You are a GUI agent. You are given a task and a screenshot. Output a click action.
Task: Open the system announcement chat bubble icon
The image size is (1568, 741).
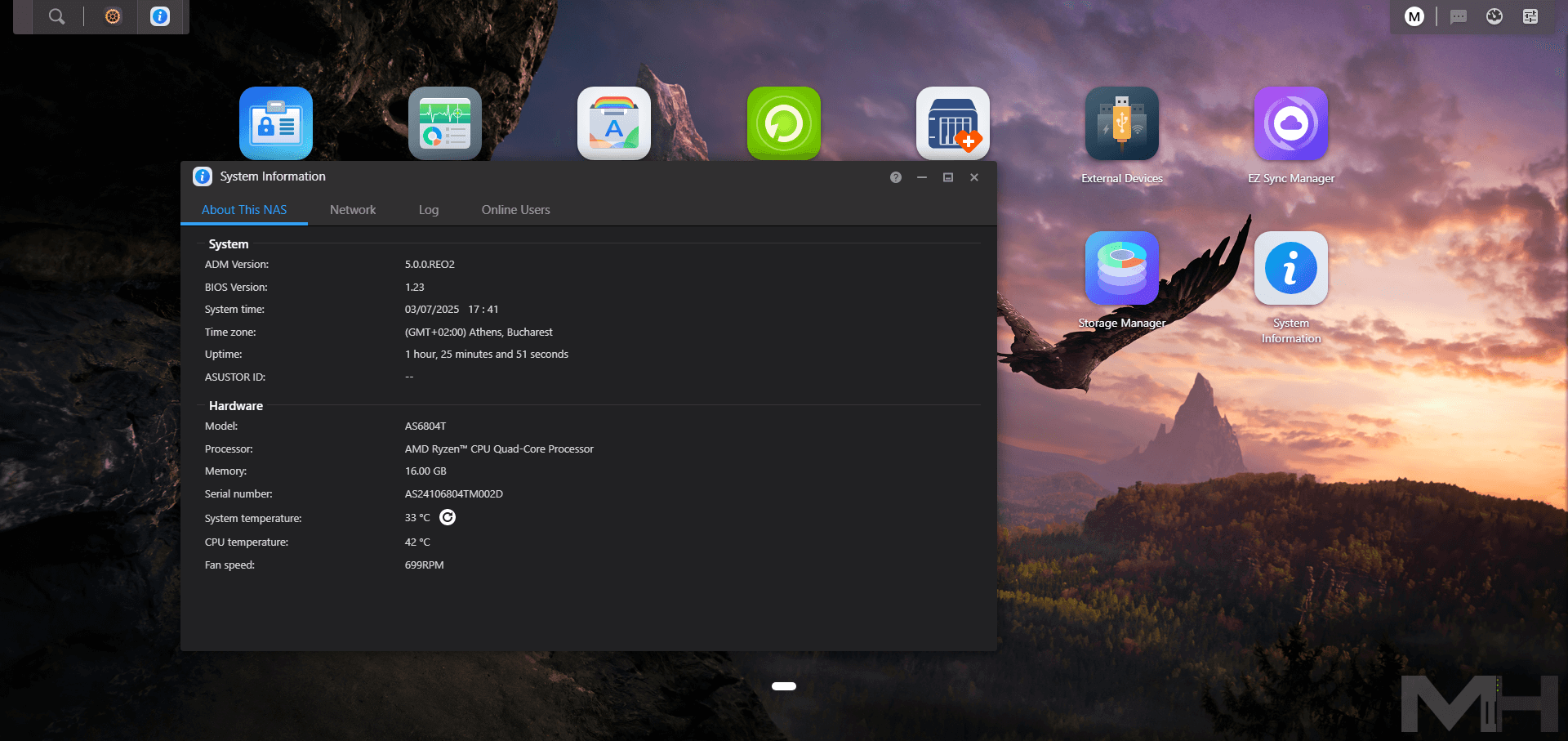coord(1459,16)
